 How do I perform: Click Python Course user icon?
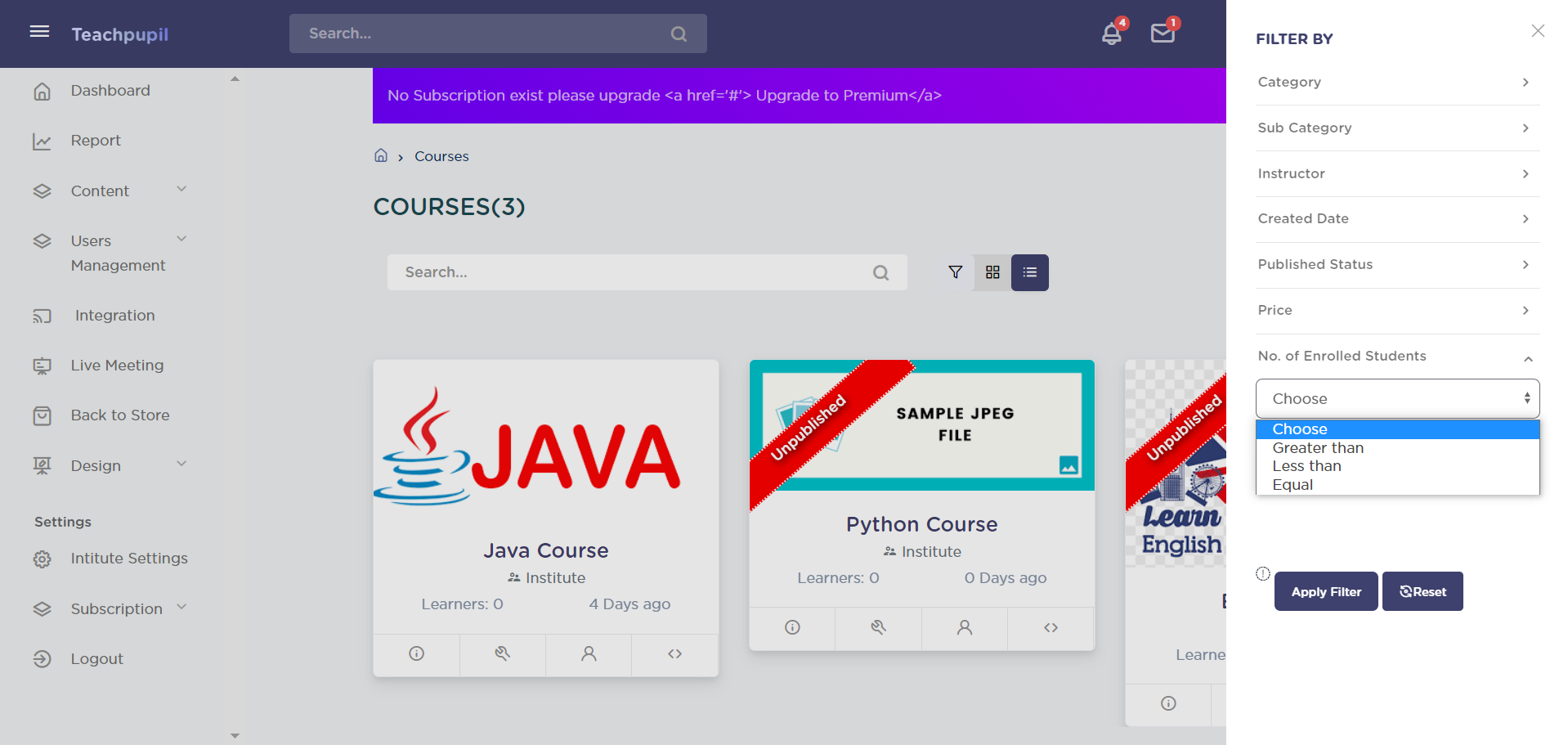(965, 627)
